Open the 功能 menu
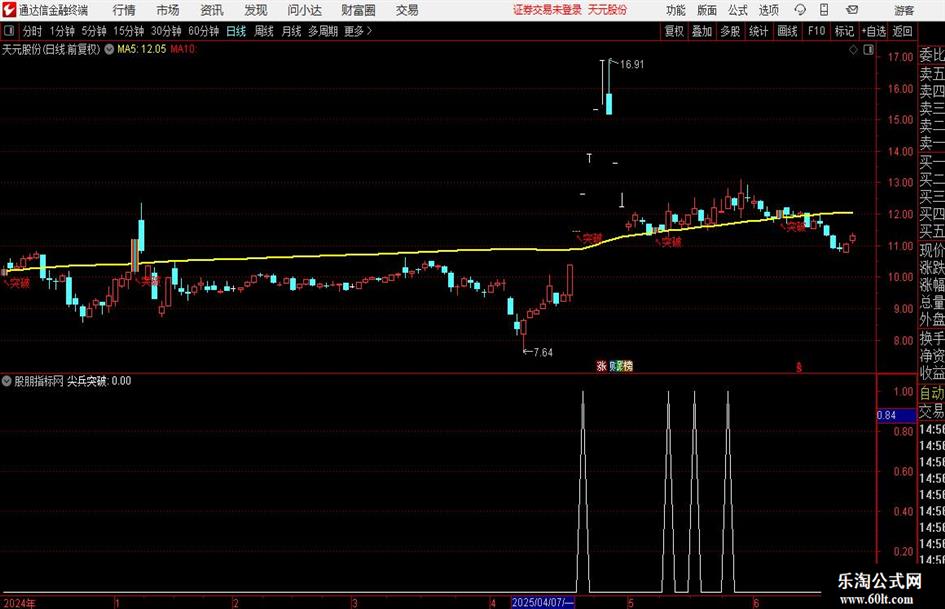Image resolution: width=945 pixels, height=609 pixels. 676,10
